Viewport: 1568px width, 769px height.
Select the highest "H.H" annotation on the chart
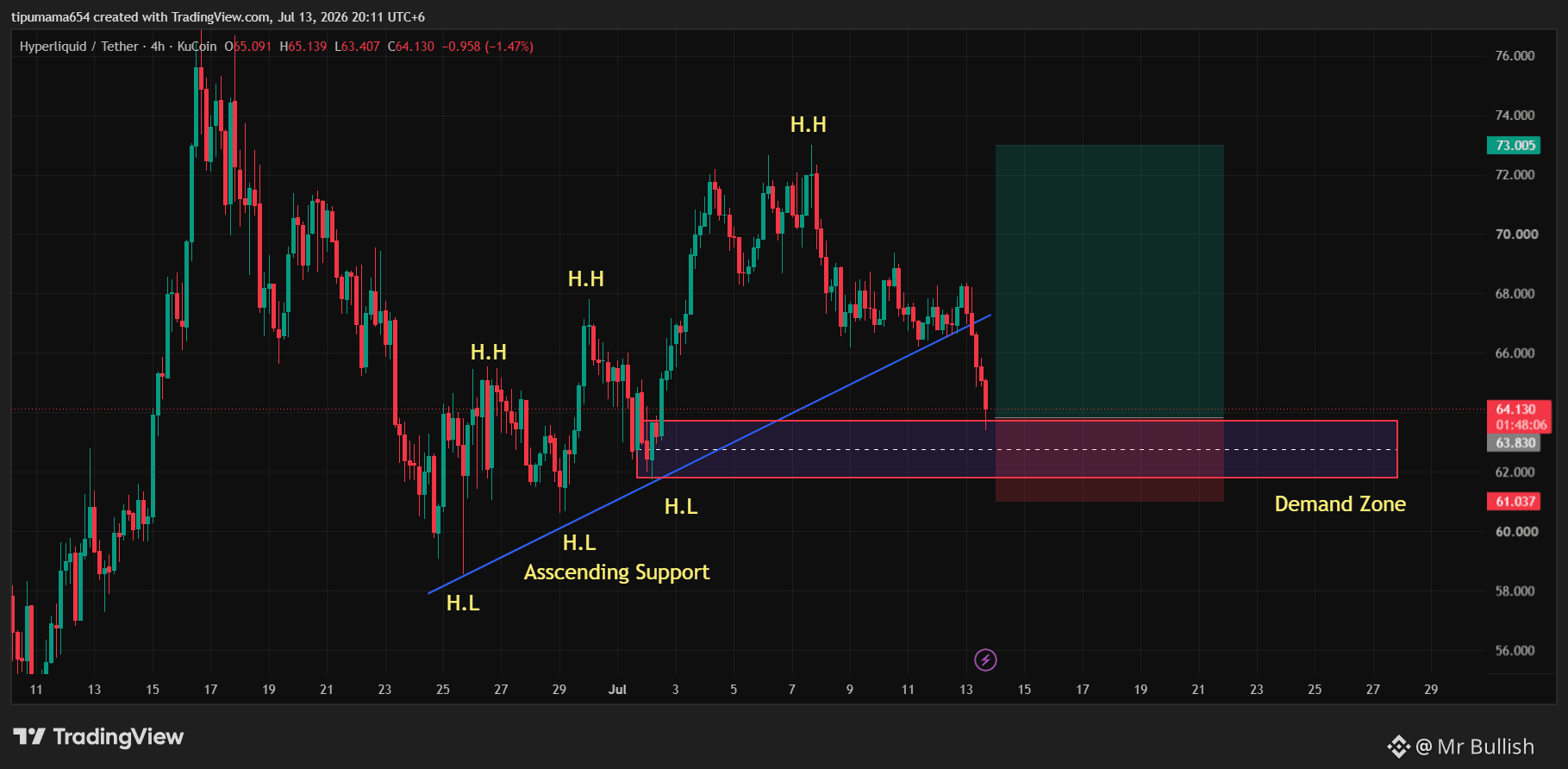pyautogui.click(x=809, y=125)
